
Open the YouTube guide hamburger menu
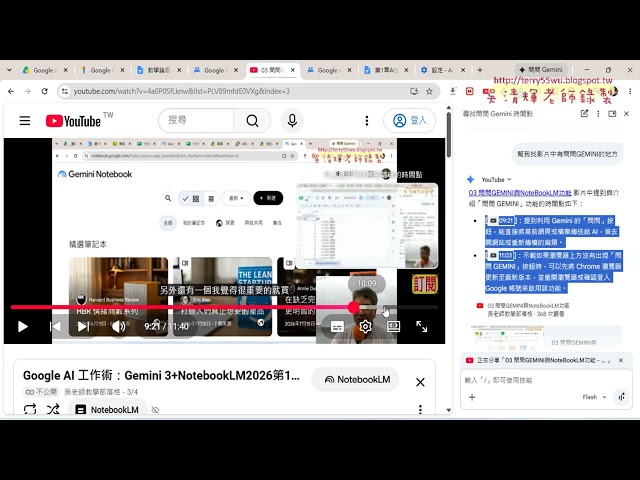[25, 121]
